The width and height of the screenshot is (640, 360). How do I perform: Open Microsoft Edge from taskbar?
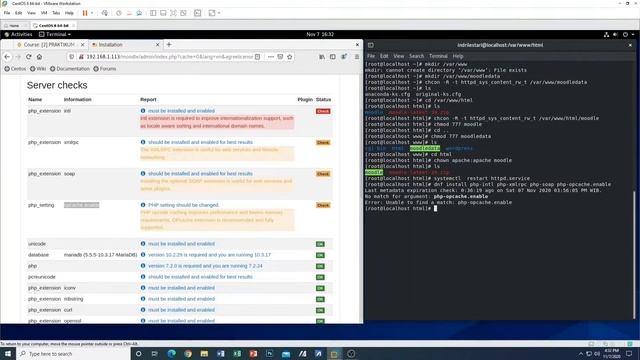(x=171, y=353)
